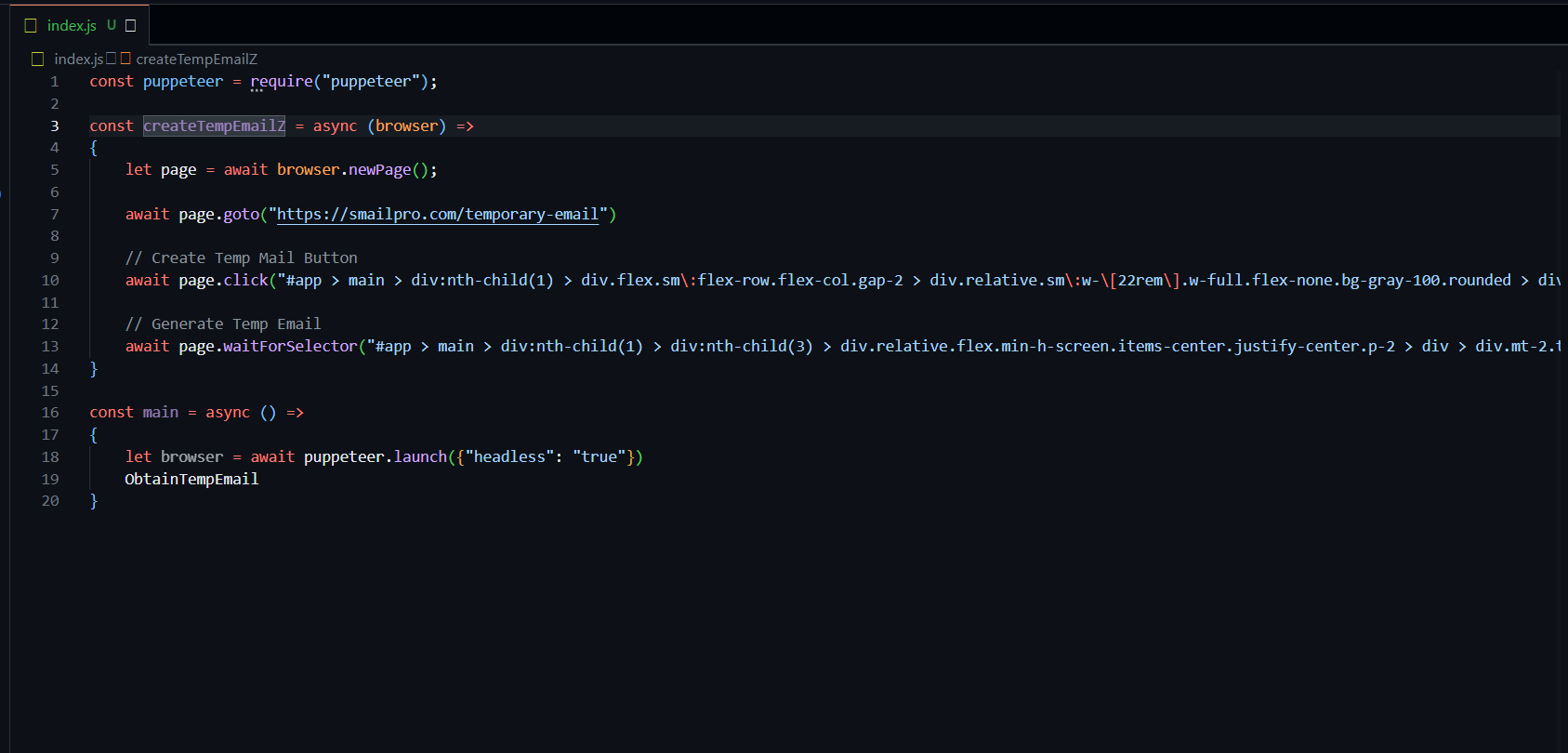Screen dimensions: 1568x753
Task: Click line number 3 in the gutter
Action: pyautogui.click(x=54, y=126)
